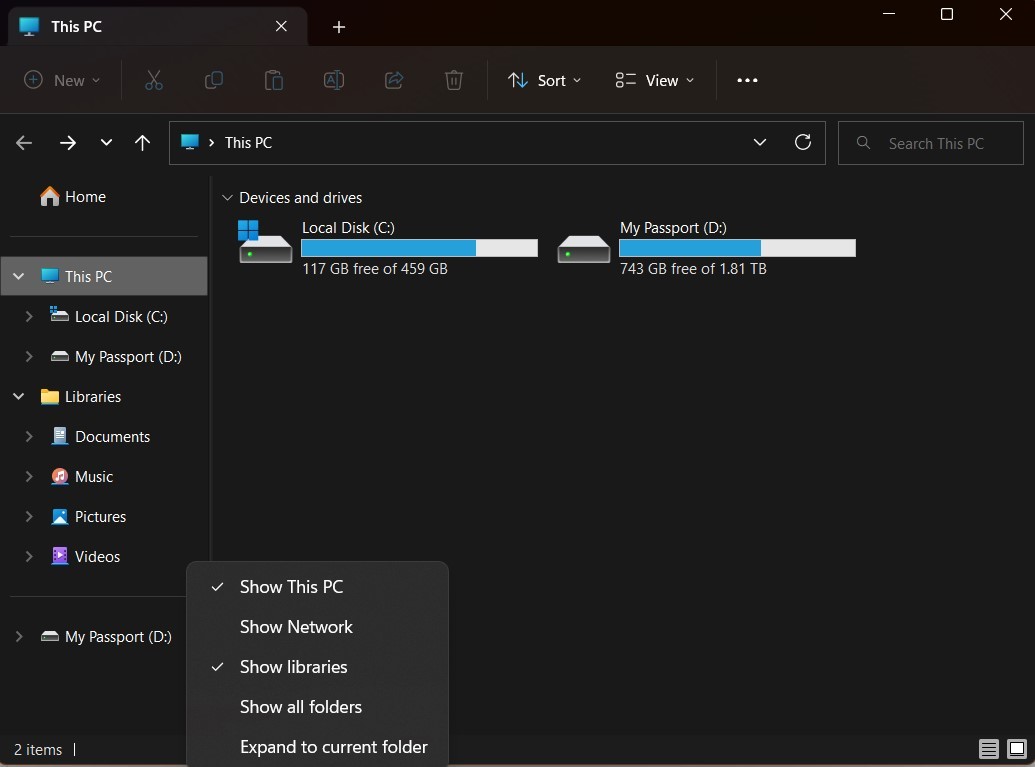Open the View options button

coord(654,80)
